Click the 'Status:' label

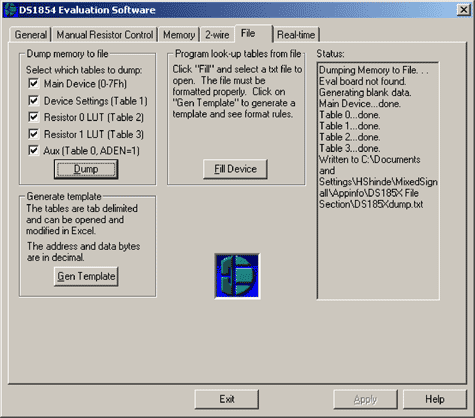(330, 54)
